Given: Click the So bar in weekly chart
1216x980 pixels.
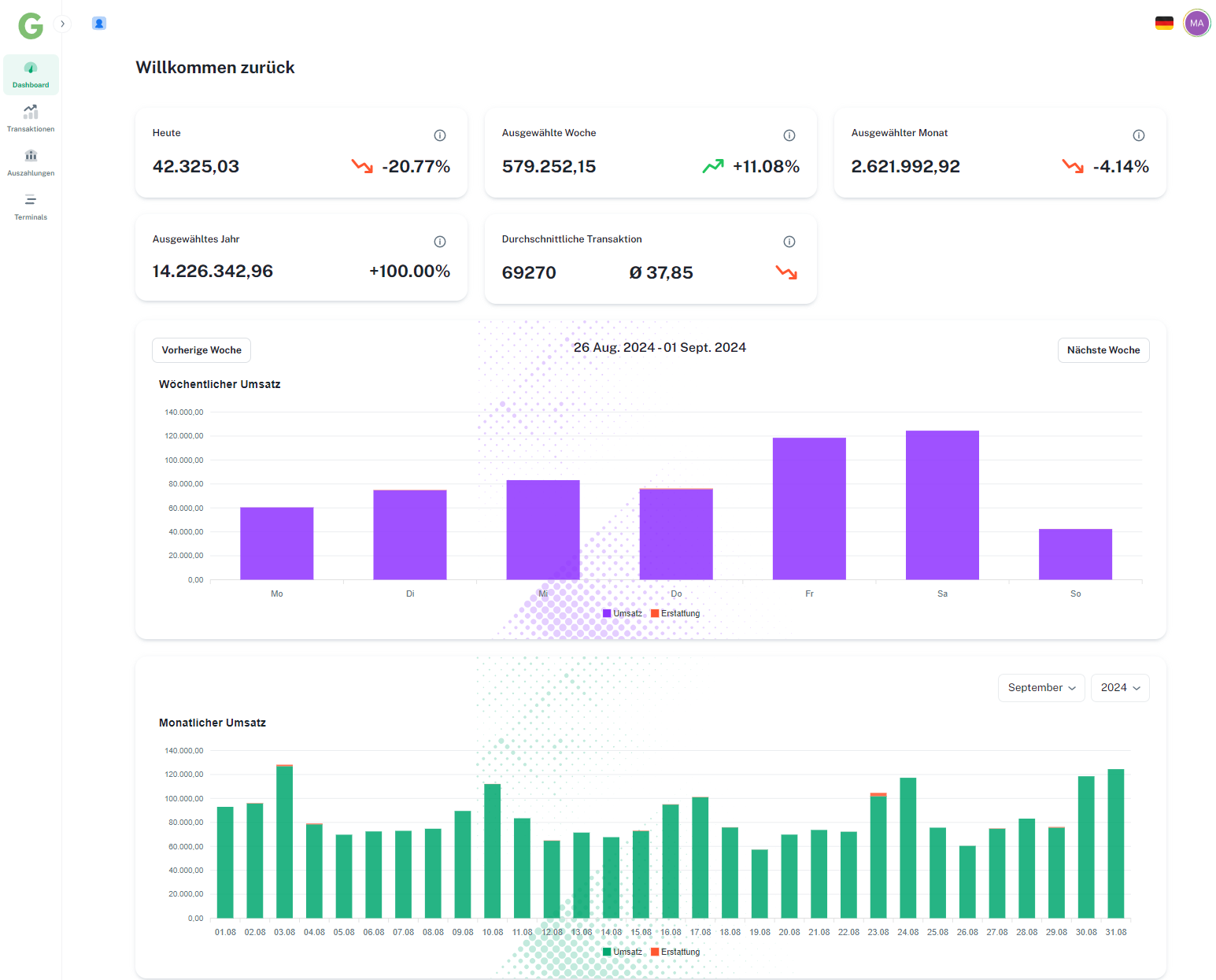Looking at the screenshot, I should pos(1075,555).
